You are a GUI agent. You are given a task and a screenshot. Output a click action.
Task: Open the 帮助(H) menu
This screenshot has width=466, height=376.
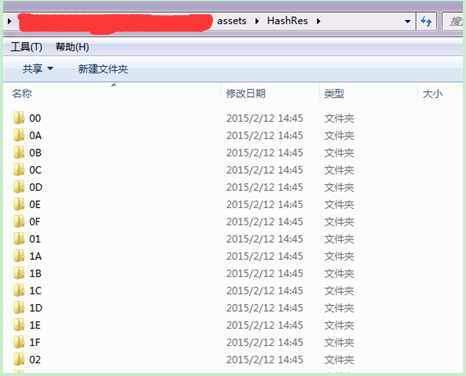72,47
